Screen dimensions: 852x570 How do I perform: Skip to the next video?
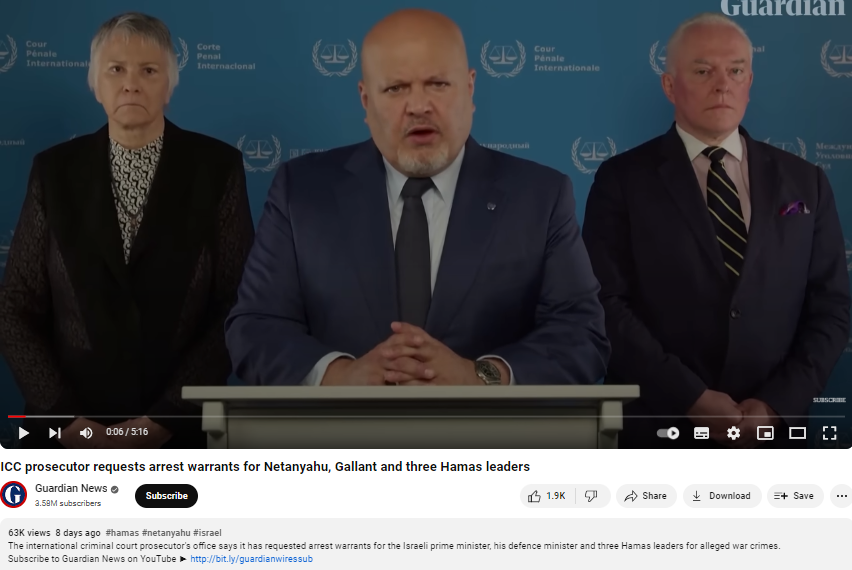coord(55,433)
